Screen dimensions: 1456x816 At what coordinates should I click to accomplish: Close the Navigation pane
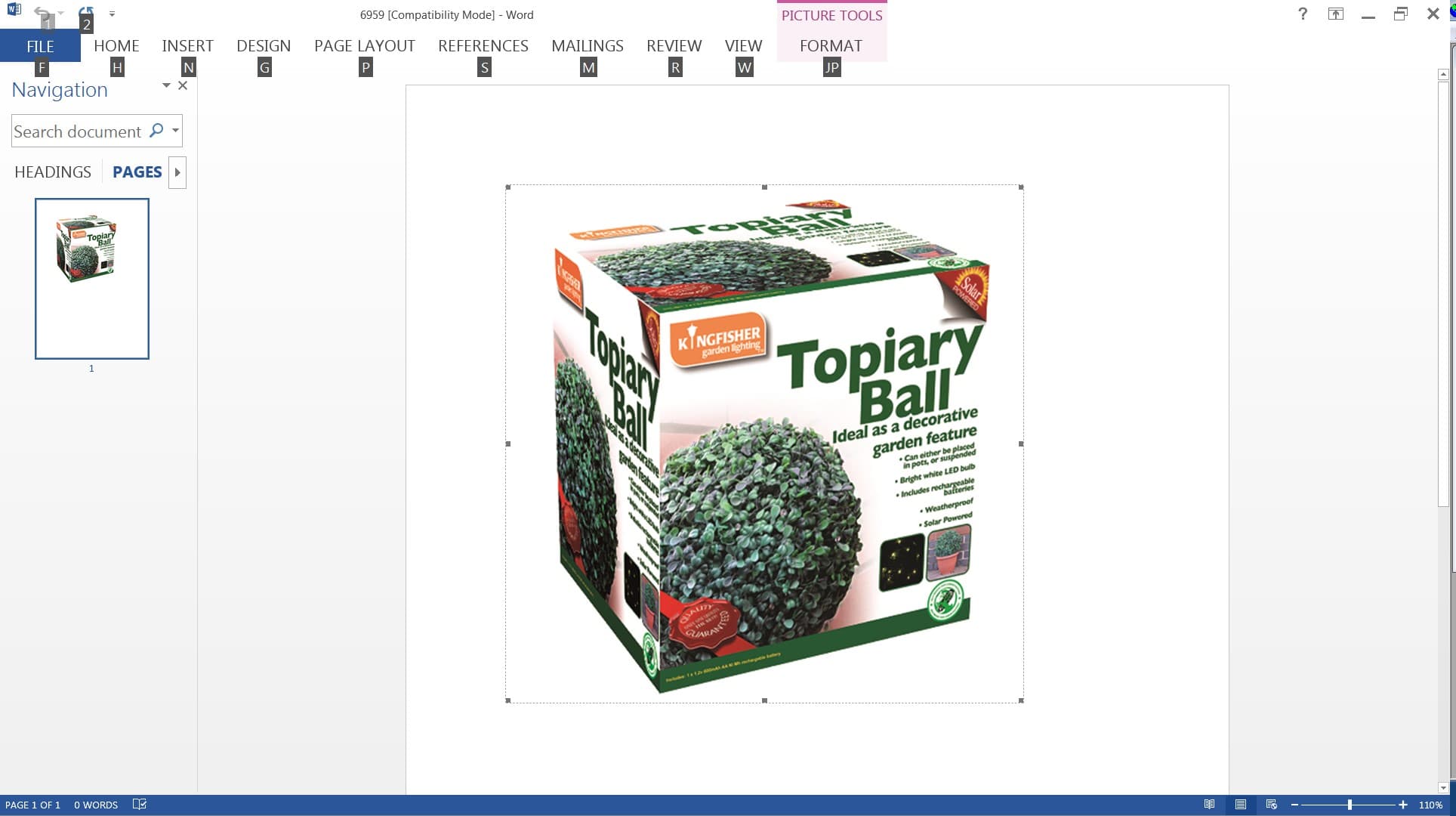pyautogui.click(x=183, y=85)
